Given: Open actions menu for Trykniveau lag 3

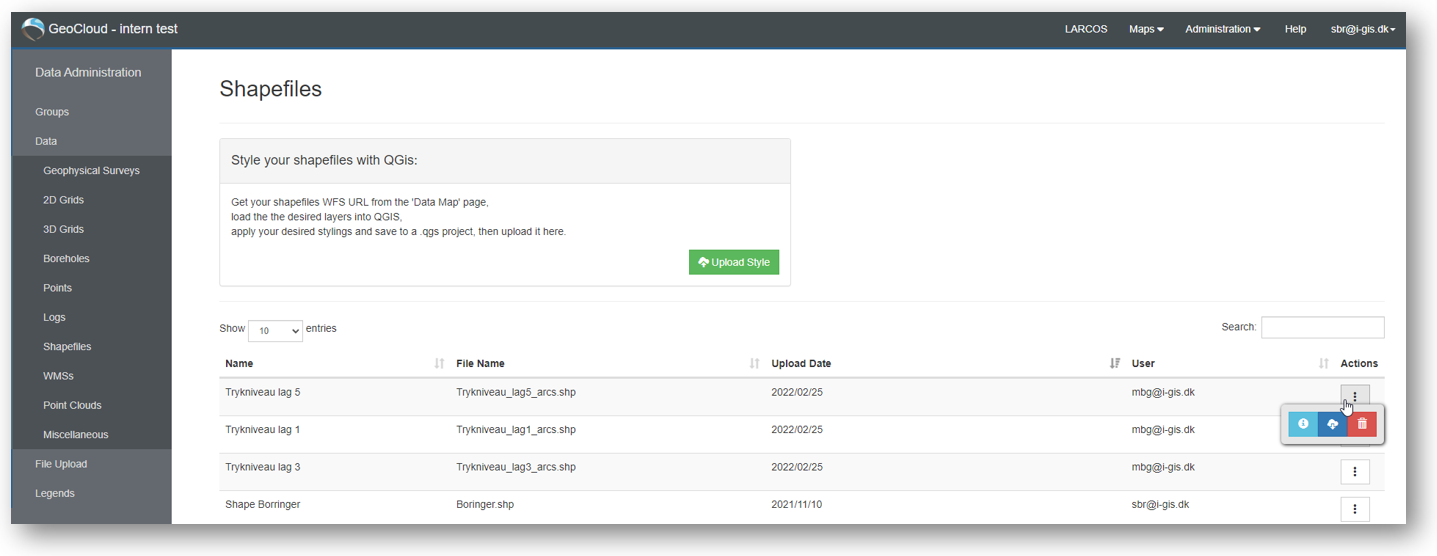Looking at the screenshot, I should point(1355,472).
